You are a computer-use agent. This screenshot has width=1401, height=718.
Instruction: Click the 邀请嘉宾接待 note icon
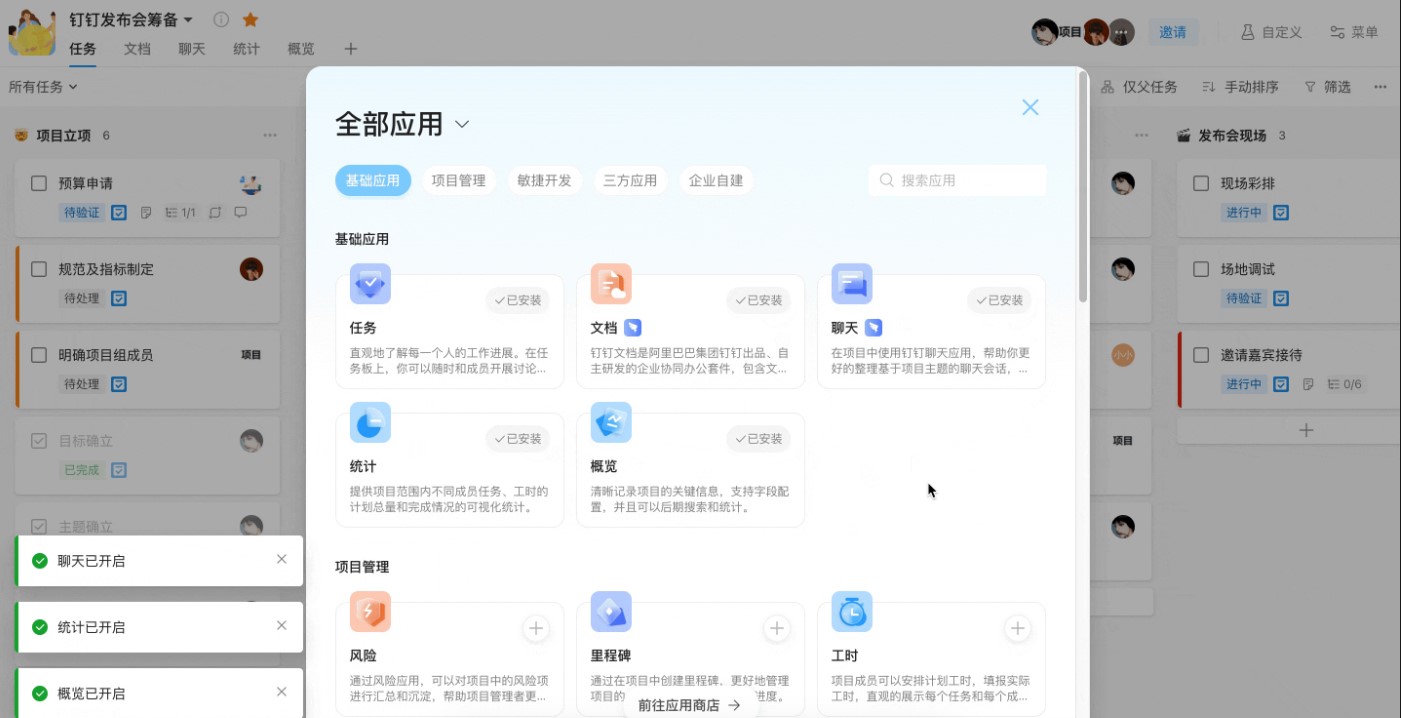pos(1308,384)
